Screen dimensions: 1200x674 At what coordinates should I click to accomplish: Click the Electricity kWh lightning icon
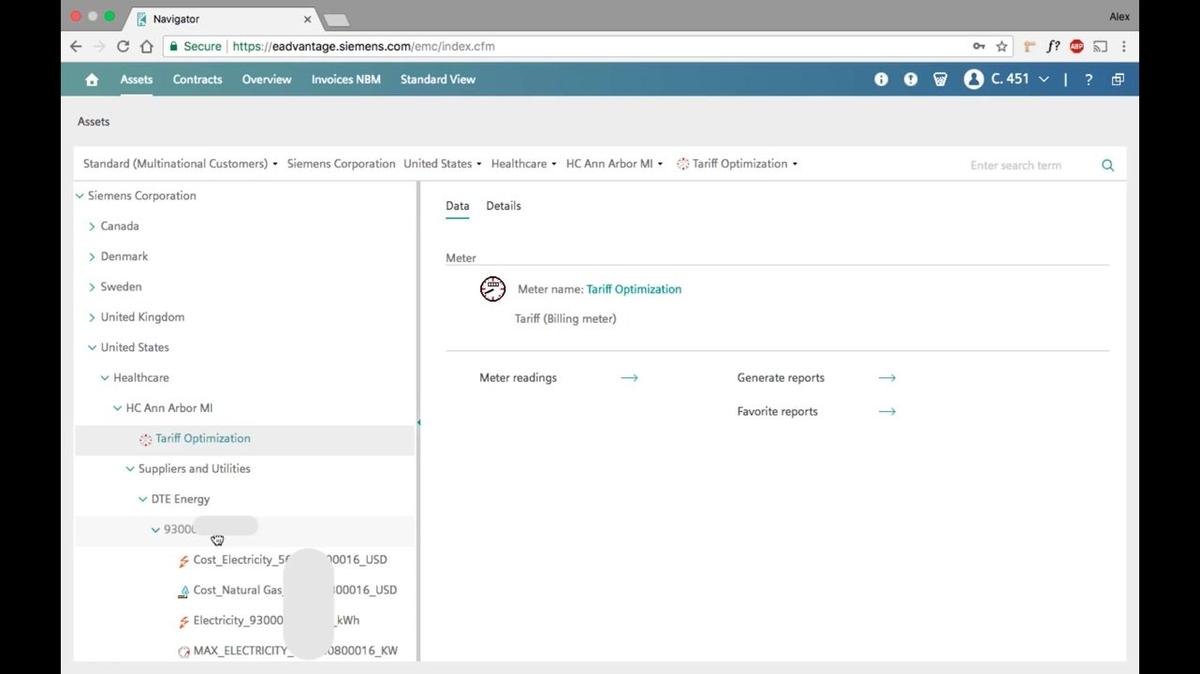(184, 621)
